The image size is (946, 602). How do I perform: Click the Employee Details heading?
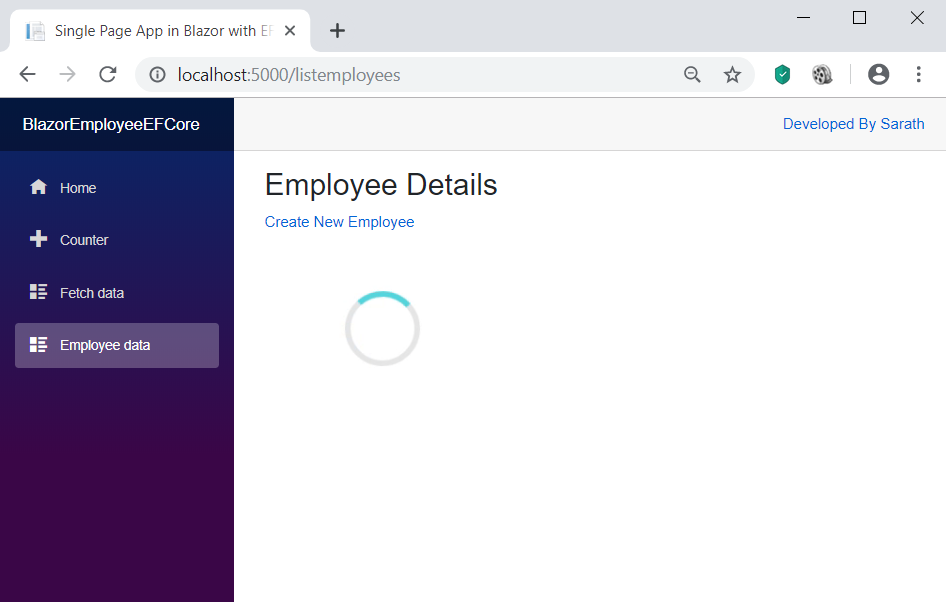pos(381,185)
